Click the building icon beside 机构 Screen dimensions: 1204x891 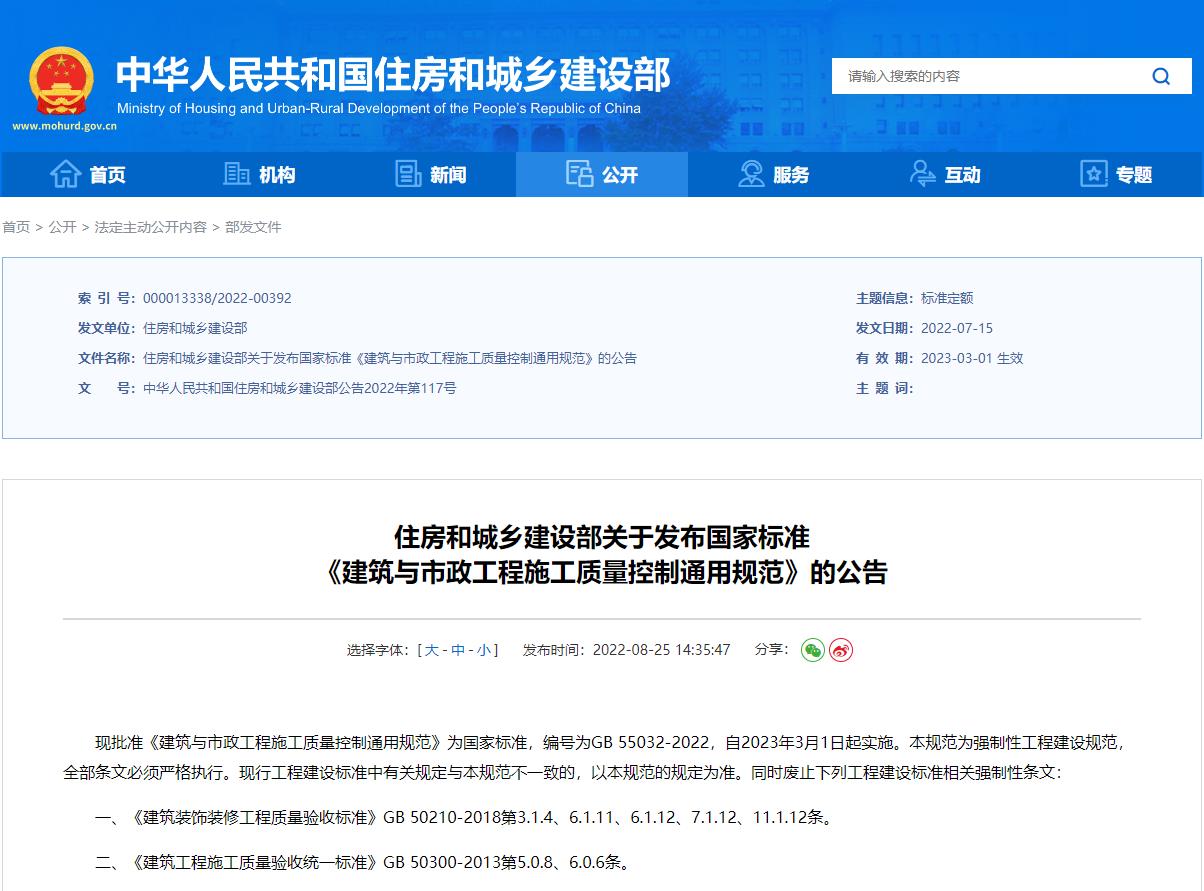coord(237,174)
